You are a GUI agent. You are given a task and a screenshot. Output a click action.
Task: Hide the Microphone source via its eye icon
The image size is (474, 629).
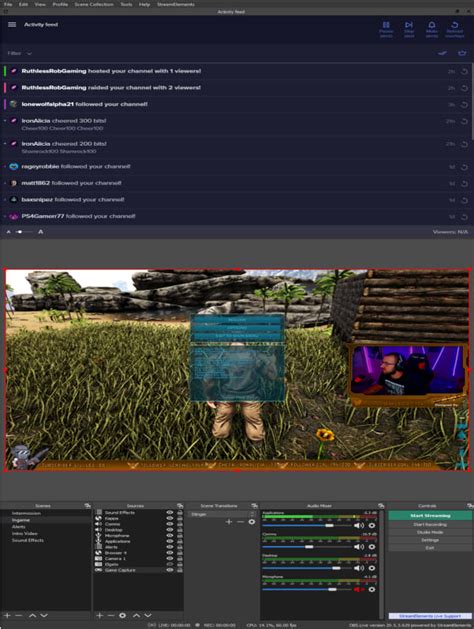(170, 536)
